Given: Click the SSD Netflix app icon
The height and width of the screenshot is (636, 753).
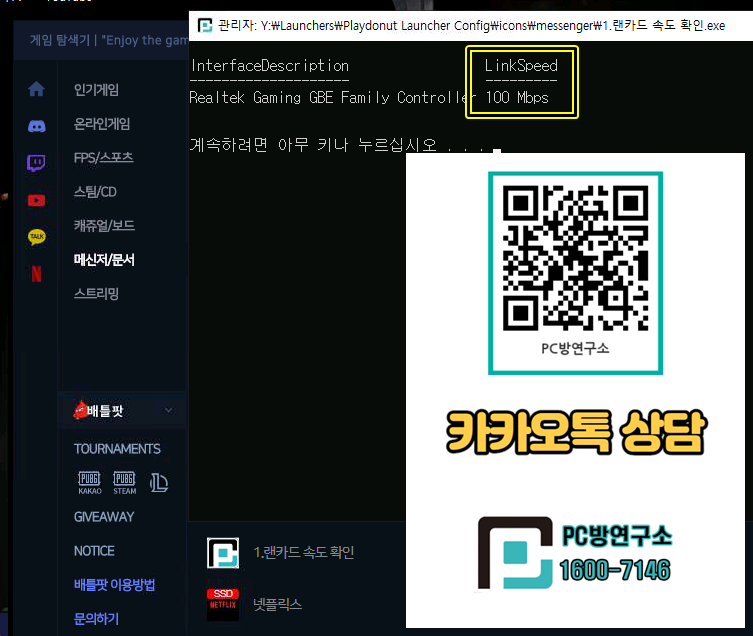Looking at the screenshot, I should click(223, 604).
